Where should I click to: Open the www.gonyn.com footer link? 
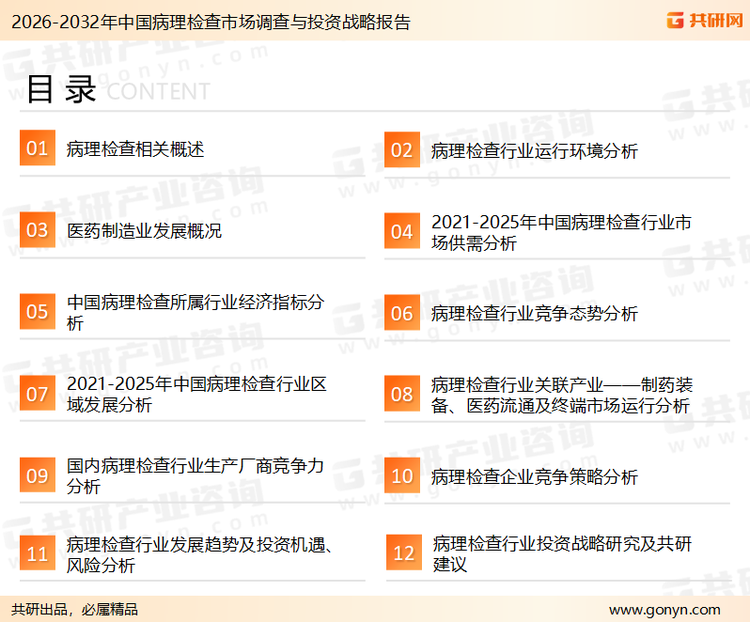pos(664,610)
